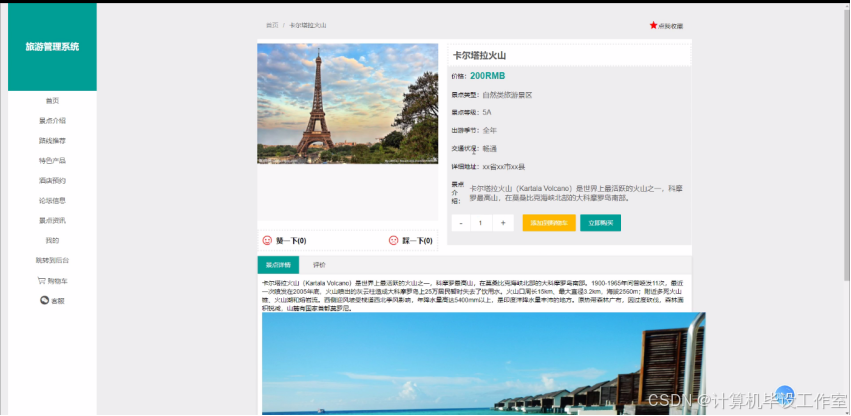Go to 路线推荐 in sidebar
This screenshot has width=851, height=416.
tap(52, 141)
